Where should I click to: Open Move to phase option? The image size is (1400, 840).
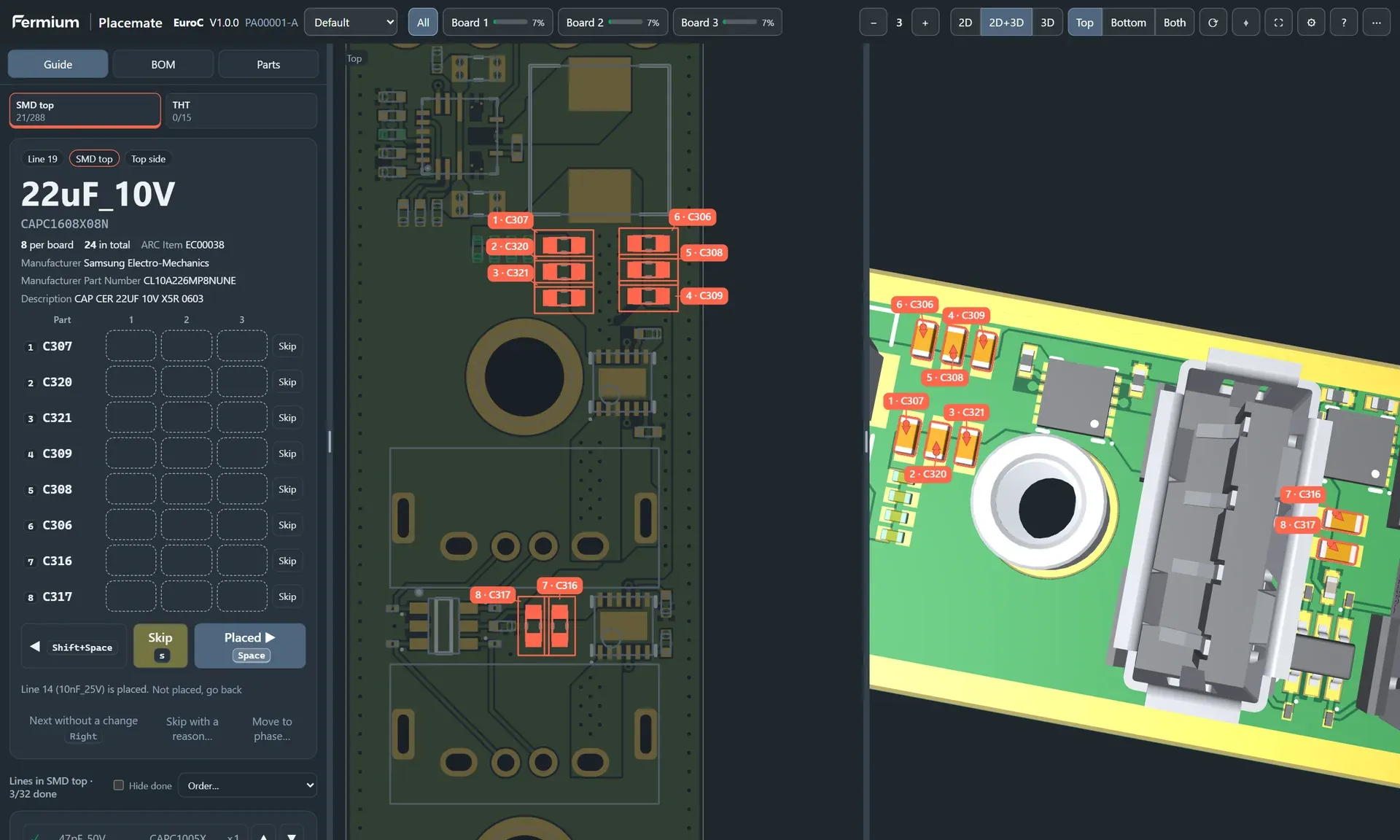click(272, 728)
